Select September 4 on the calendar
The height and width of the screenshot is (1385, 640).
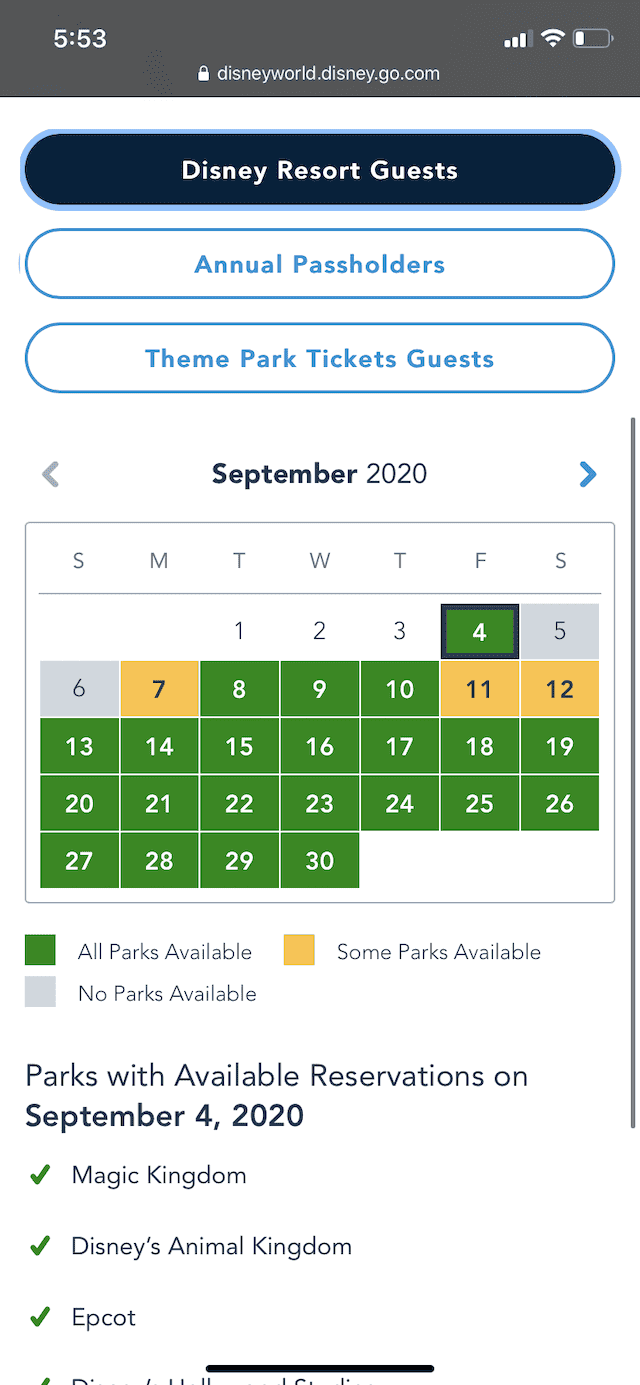coord(480,631)
